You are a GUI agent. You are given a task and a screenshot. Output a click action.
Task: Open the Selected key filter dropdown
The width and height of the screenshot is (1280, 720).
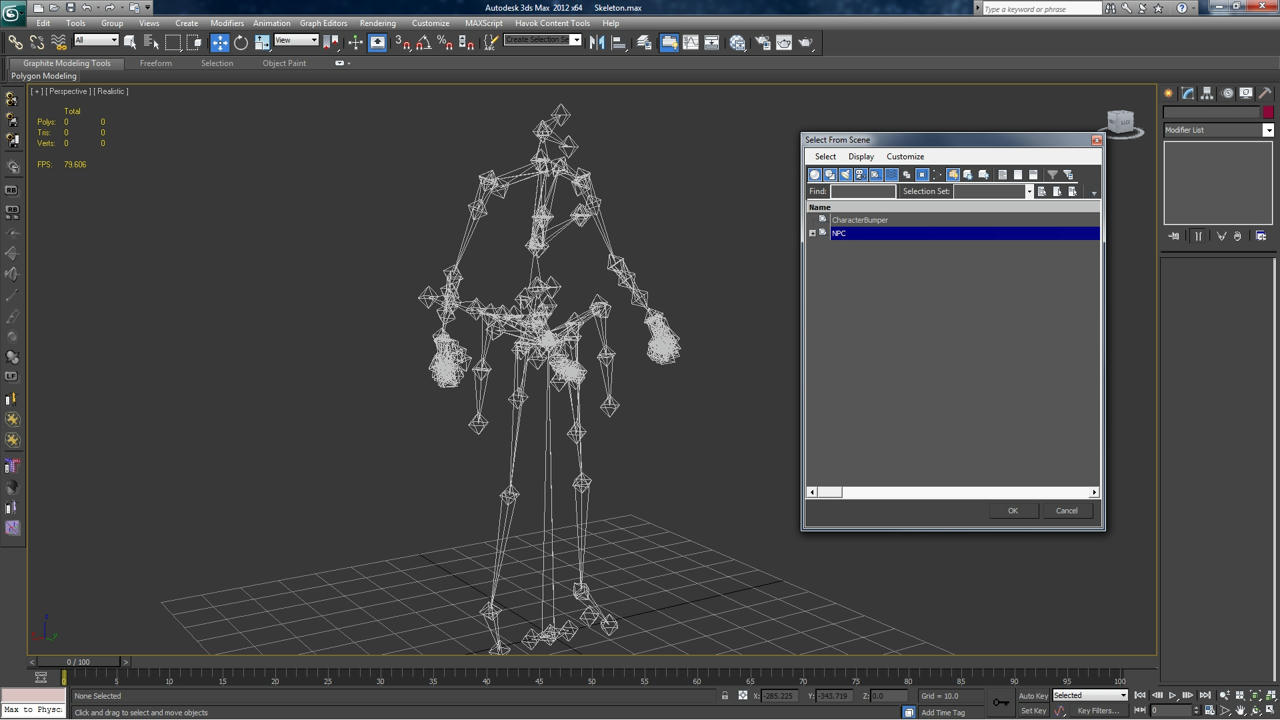[x=1090, y=696]
